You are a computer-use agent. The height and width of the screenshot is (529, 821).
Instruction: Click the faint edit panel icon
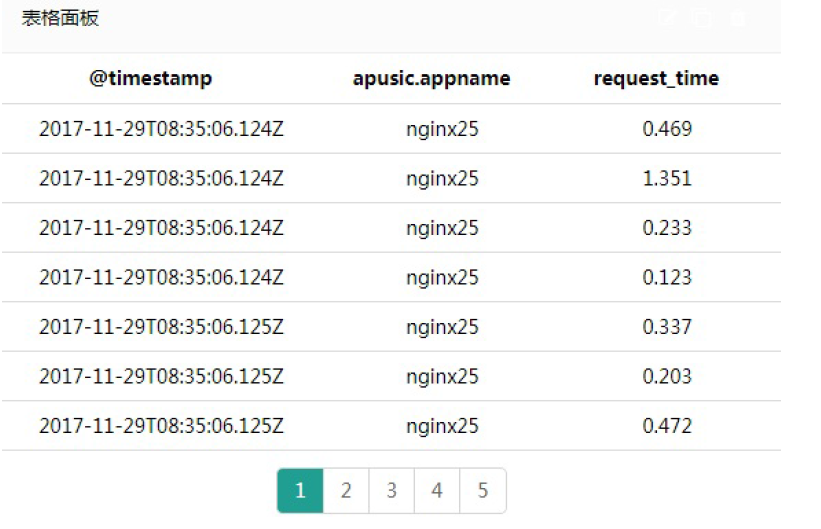666,17
